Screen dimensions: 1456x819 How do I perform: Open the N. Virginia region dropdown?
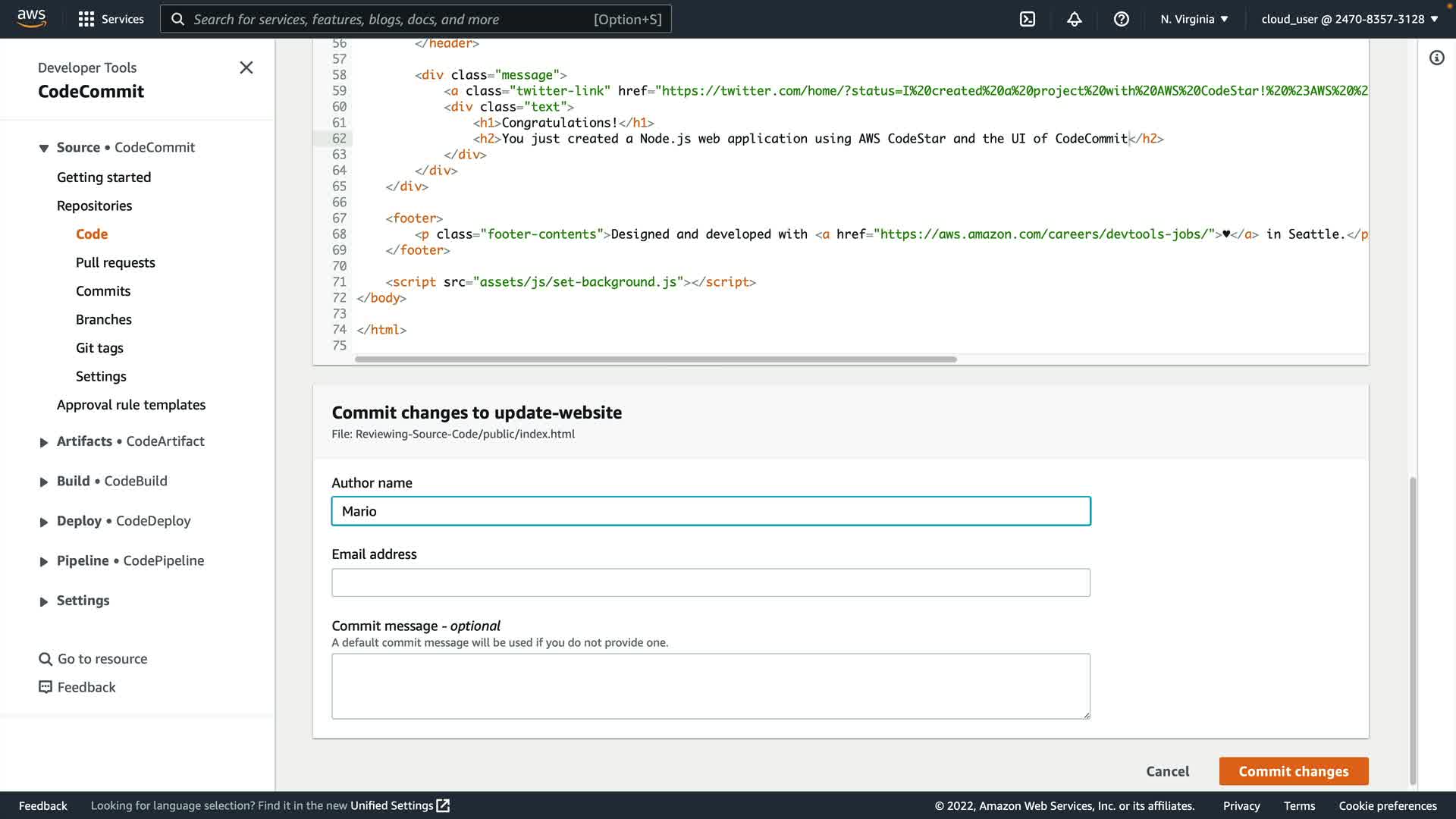coord(1194,19)
